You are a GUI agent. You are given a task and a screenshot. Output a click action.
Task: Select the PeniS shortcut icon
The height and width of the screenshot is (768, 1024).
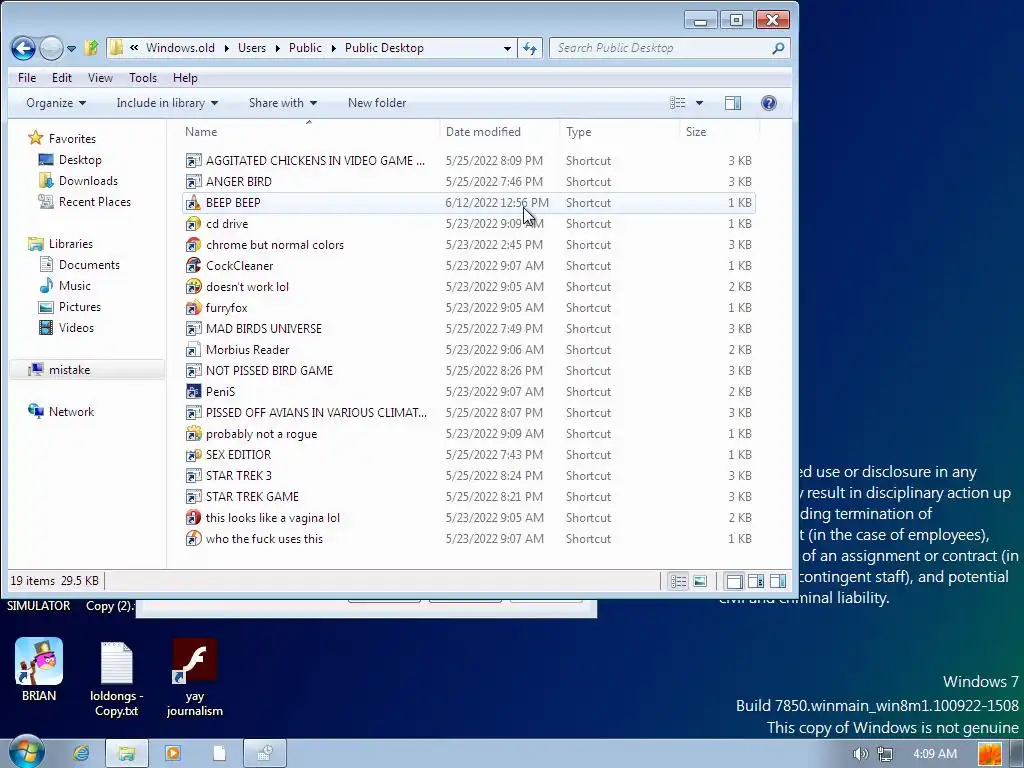193,391
